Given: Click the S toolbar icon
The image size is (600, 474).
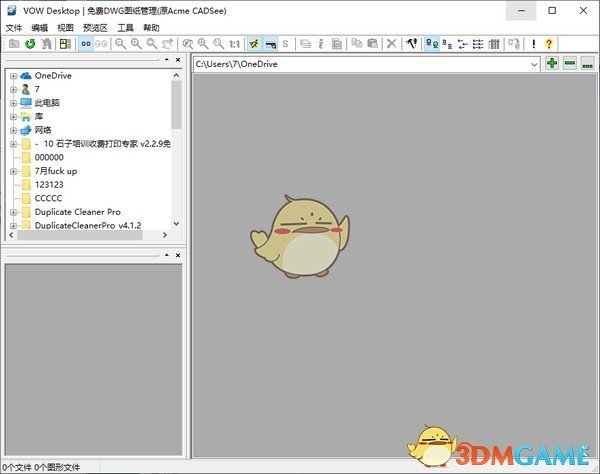Looking at the screenshot, I should [x=285, y=44].
